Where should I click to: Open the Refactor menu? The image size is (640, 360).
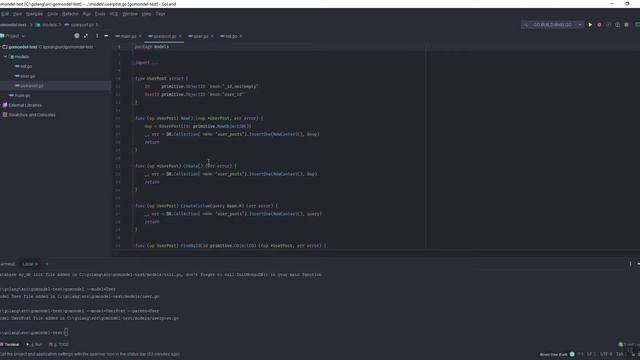coord(70,14)
